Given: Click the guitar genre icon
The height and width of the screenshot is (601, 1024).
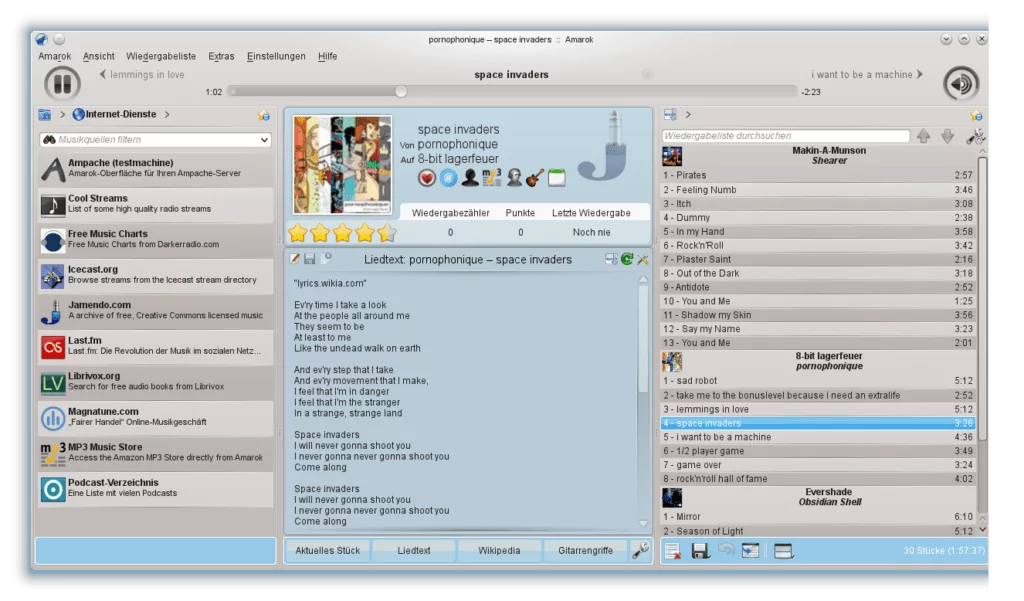Looking at the screenshot, I should pos(535,178).
